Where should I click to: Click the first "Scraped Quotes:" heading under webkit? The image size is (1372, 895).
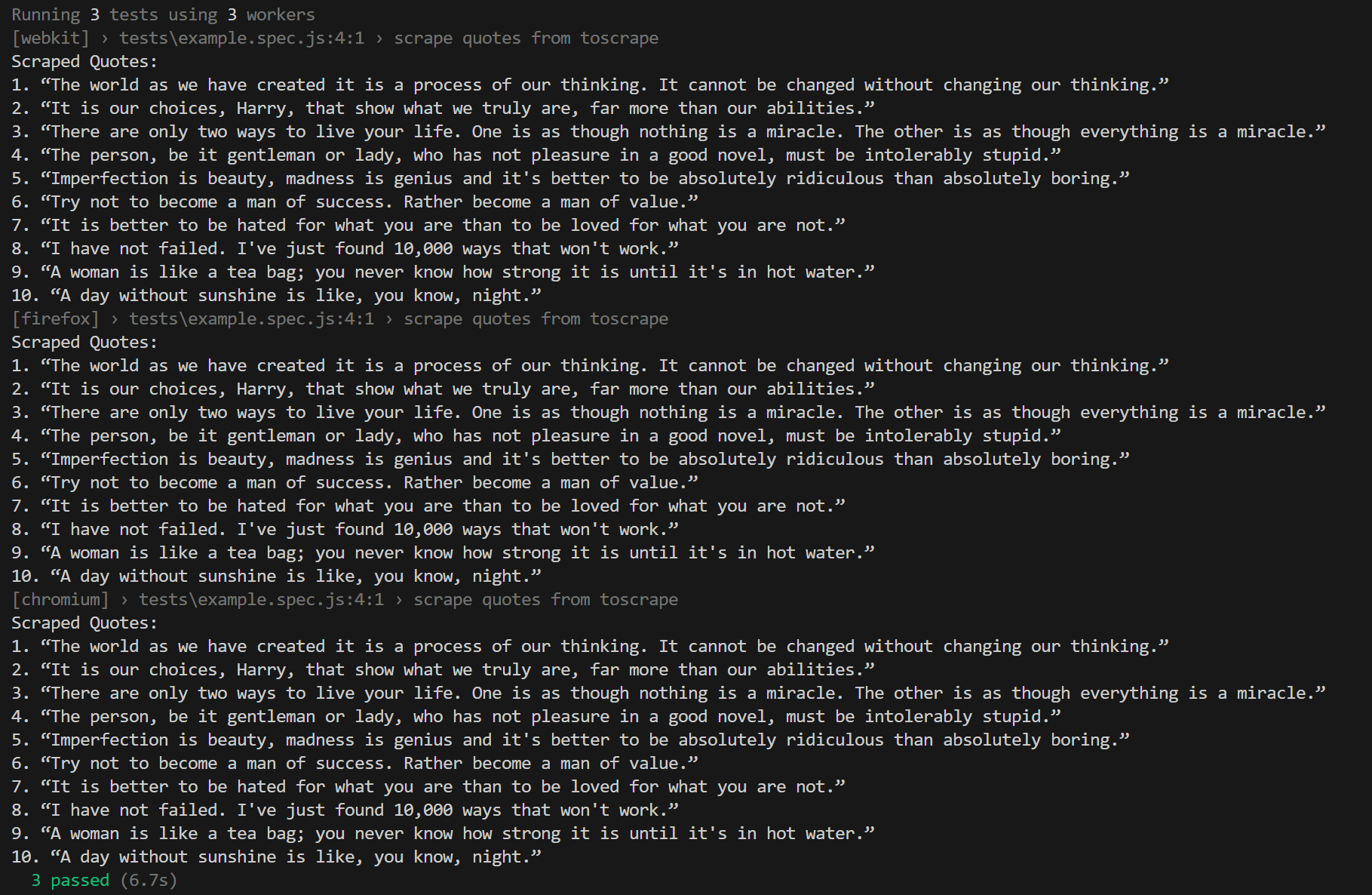pos(84,62)
